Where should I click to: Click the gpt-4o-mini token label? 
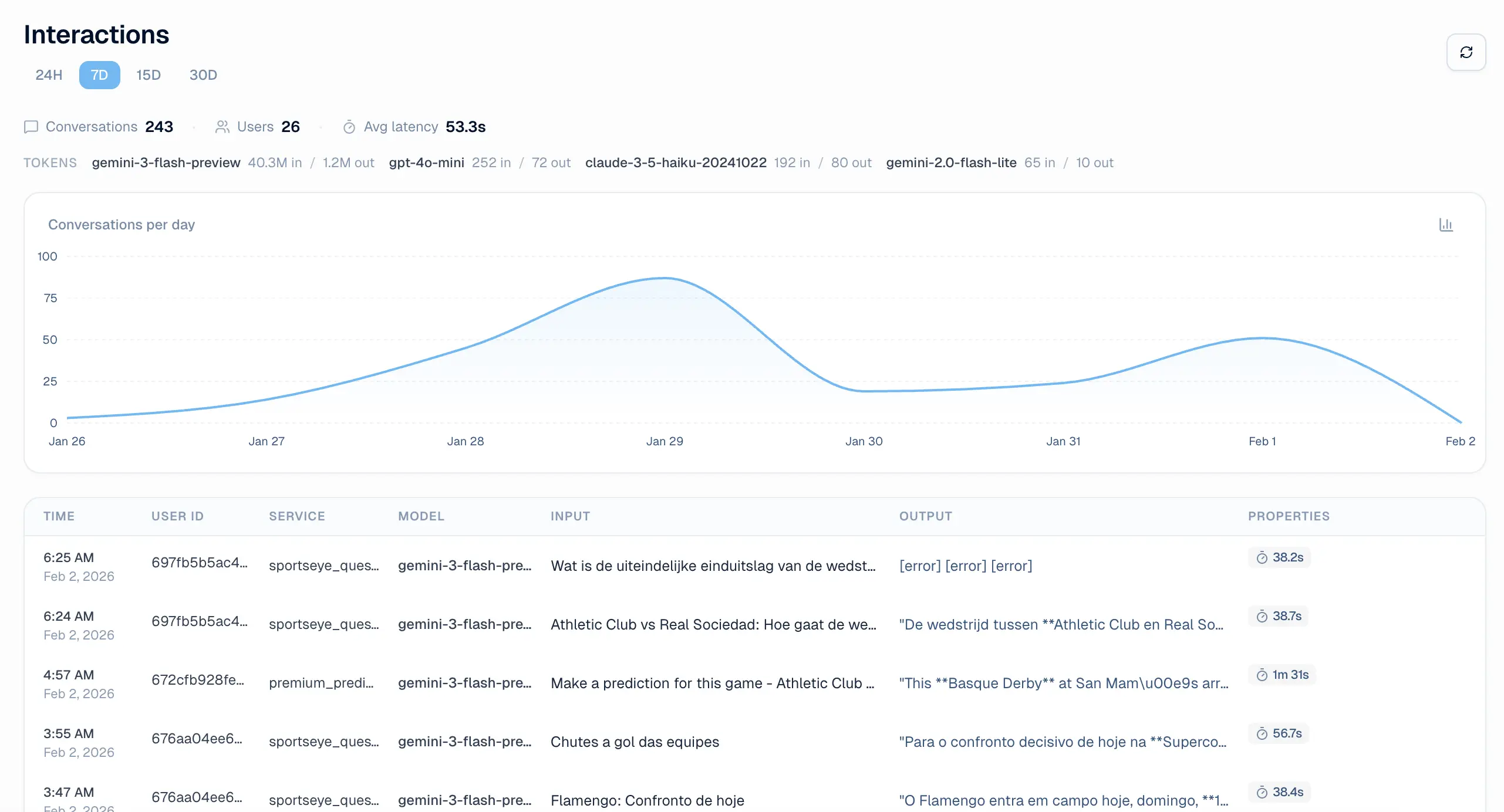(x=426, y=163)
